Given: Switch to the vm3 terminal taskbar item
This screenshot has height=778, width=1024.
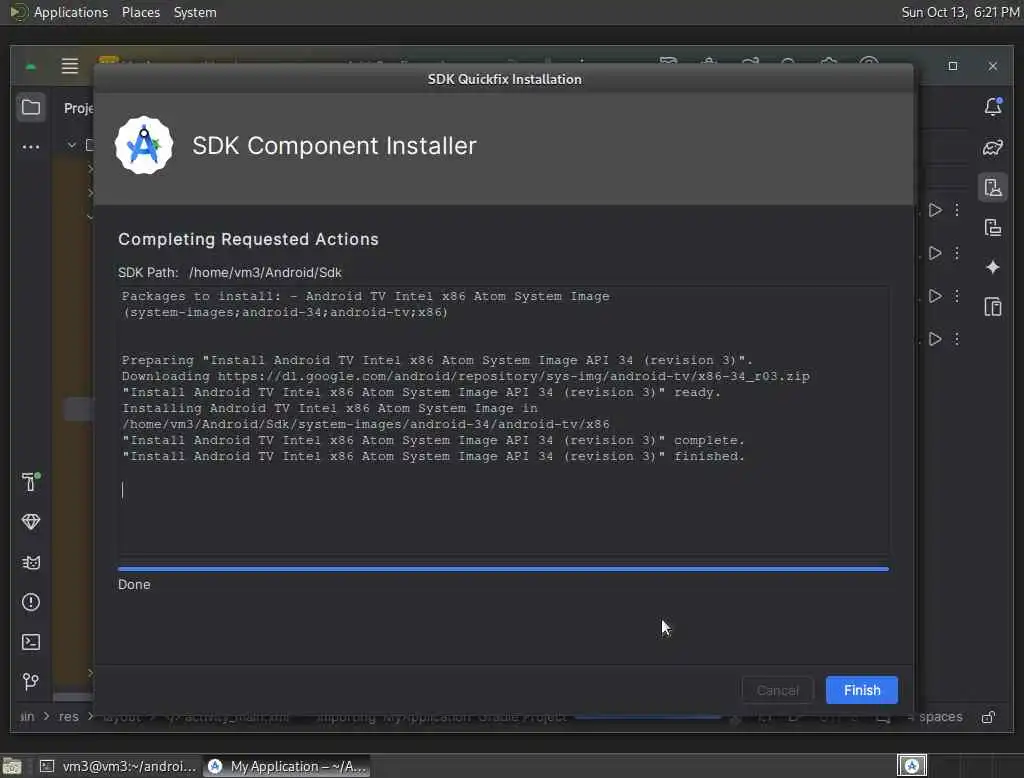Looking at the screenshot, I should pos(118,766).
